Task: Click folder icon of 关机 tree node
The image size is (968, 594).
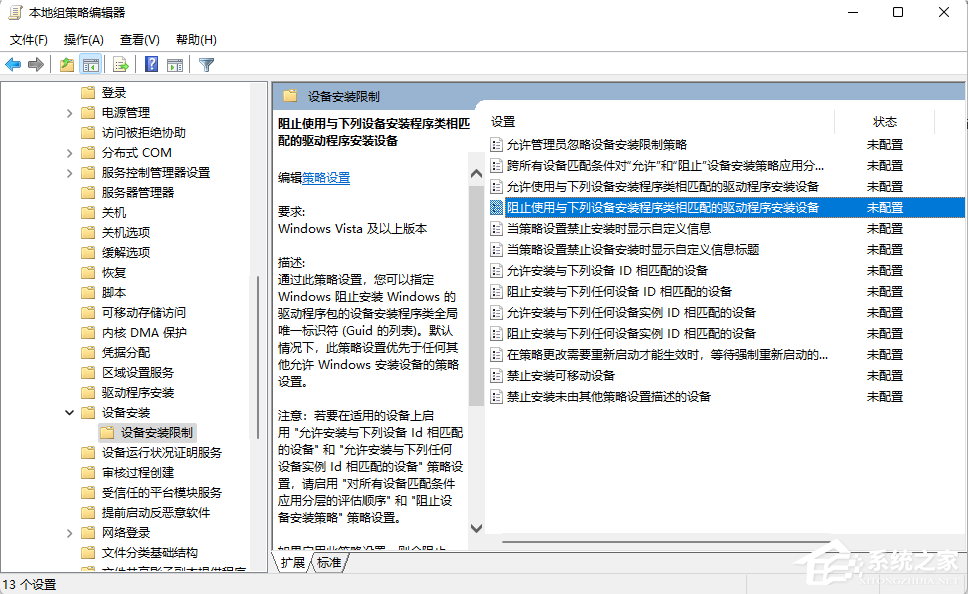Action: tap(88, 212)
